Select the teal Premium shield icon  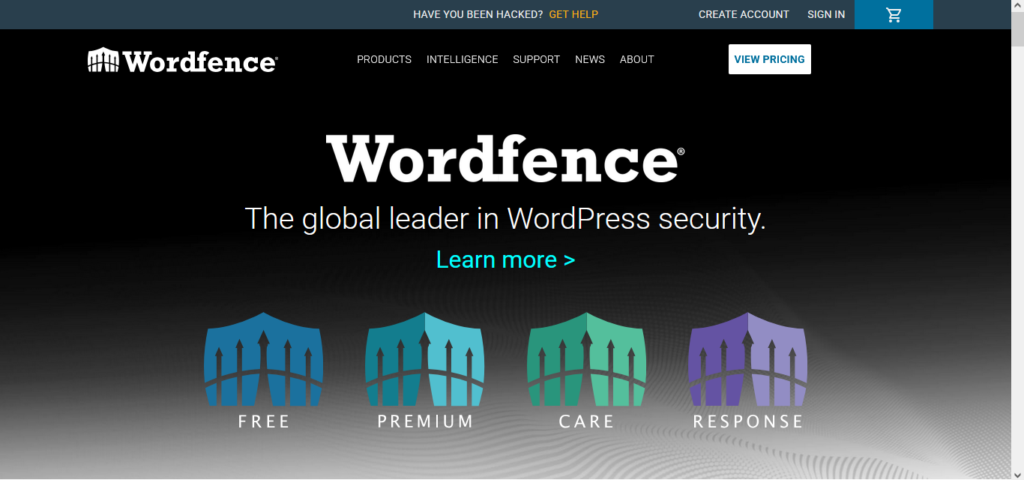tap(424, 359)
